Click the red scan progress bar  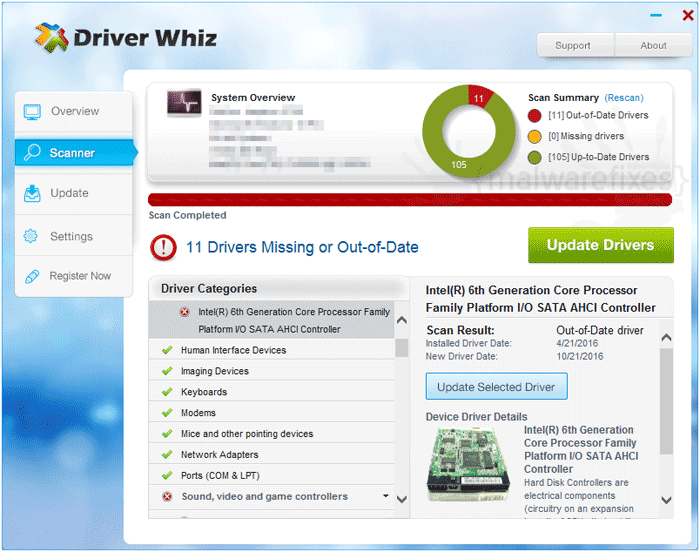point(410,200)
